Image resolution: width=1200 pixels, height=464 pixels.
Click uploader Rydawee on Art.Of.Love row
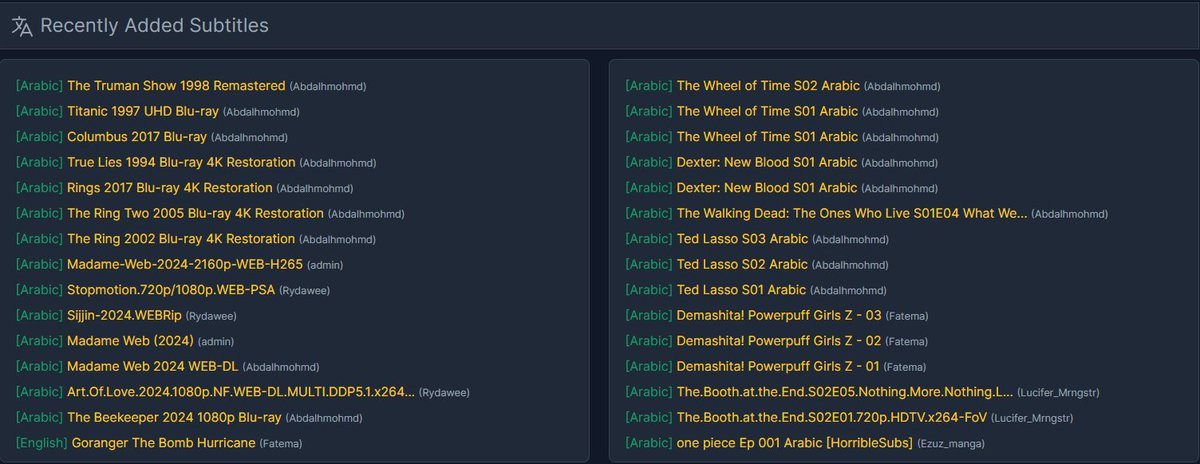click(x=444, y=393)
